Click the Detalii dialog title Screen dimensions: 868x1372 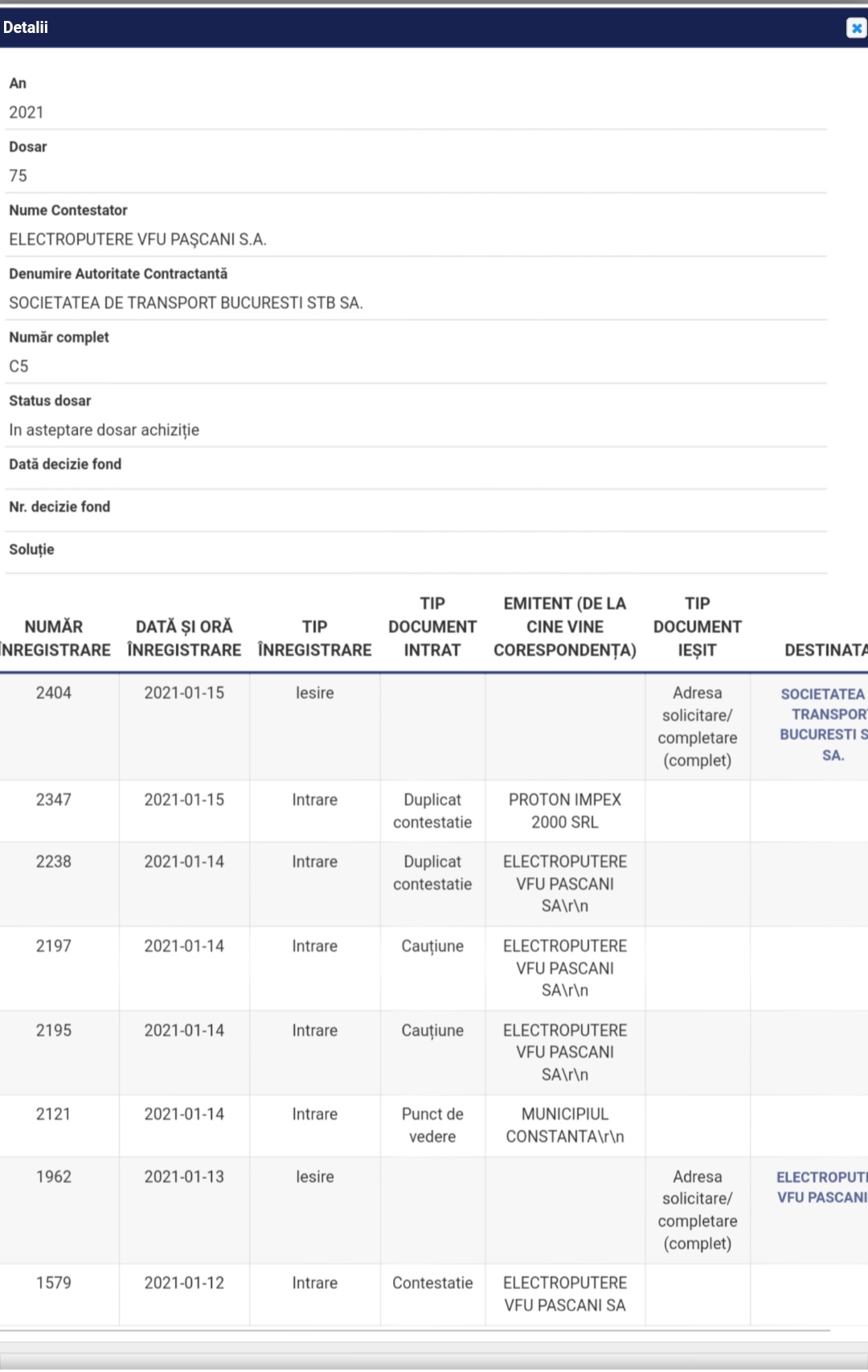click(x=26, y=27)
